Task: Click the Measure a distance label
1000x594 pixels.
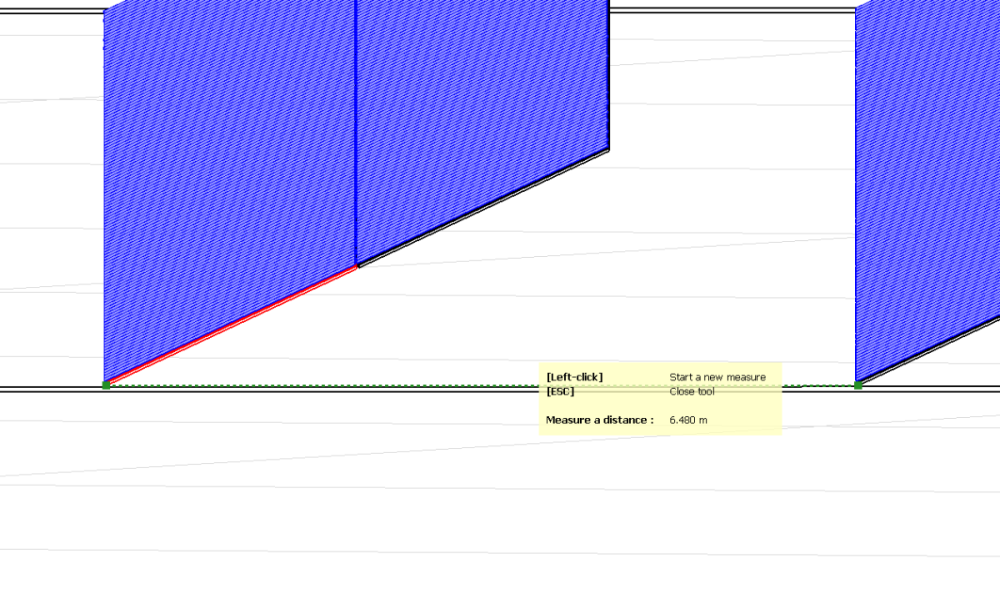Action: point(597,420)
